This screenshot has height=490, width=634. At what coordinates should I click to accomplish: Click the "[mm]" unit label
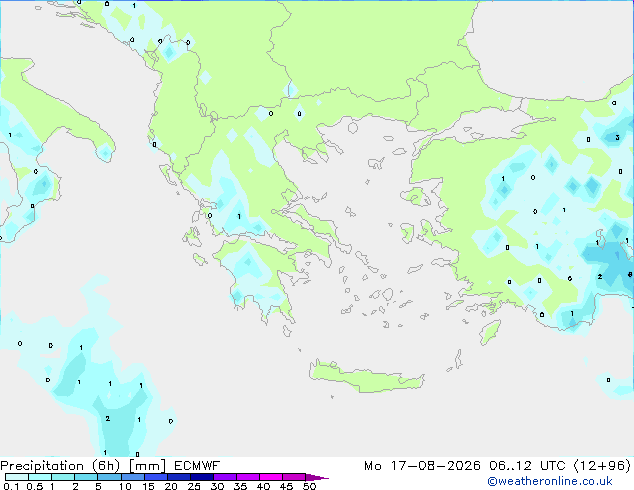tap(147, 466)
